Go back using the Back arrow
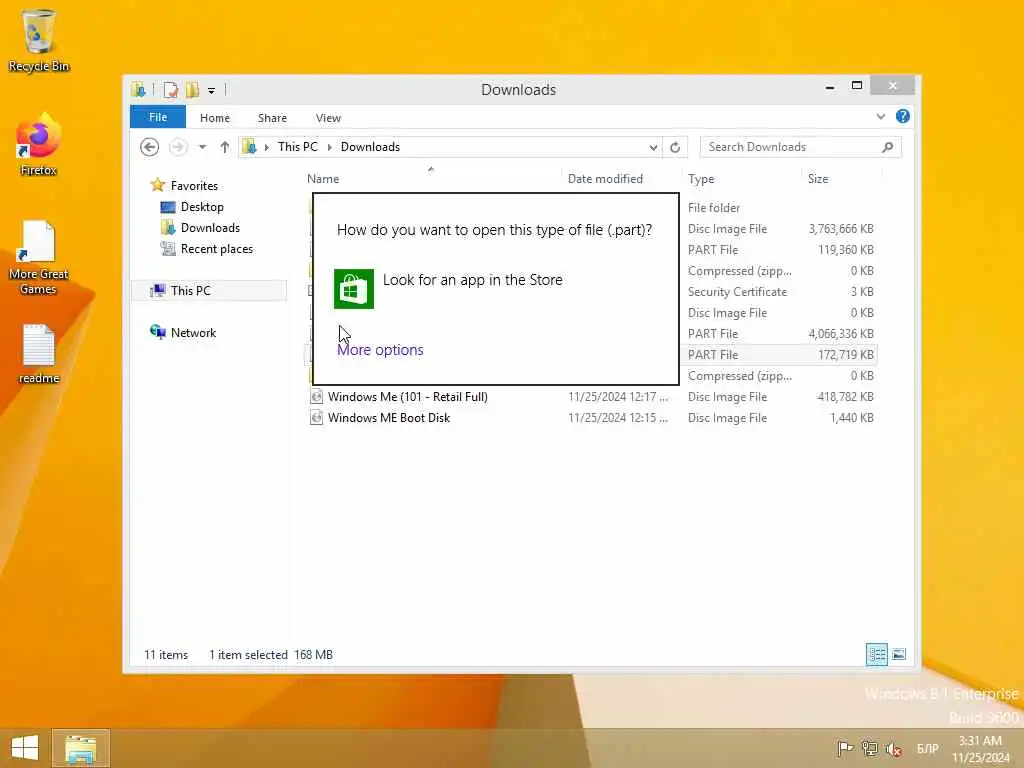Screen dimensions: 1024x768 (x=150, y=147)
